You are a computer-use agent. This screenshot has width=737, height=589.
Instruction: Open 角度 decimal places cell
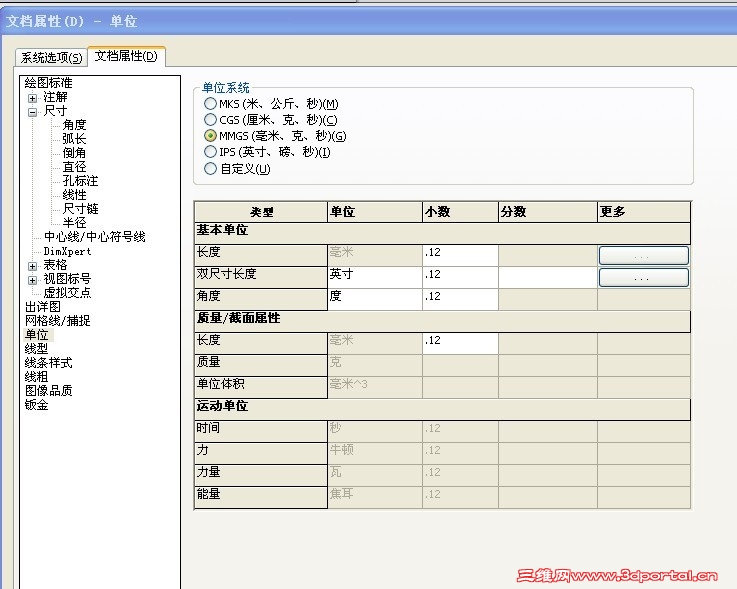pyautogui.click(x=460, y=299)
